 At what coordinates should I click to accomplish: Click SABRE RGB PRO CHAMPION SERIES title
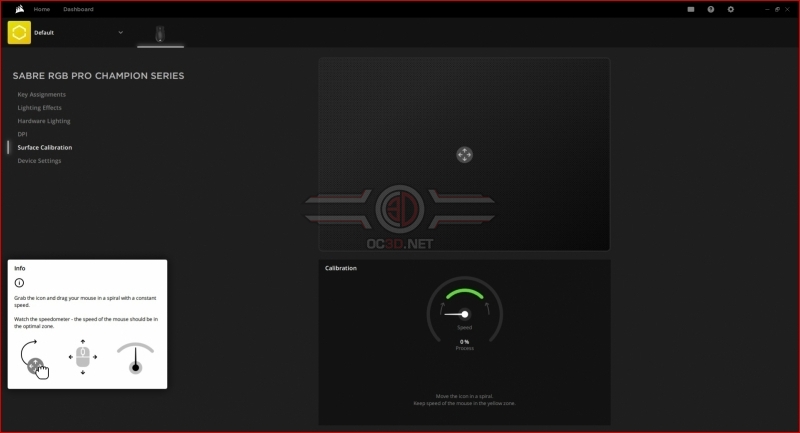(x=98, y=75)
